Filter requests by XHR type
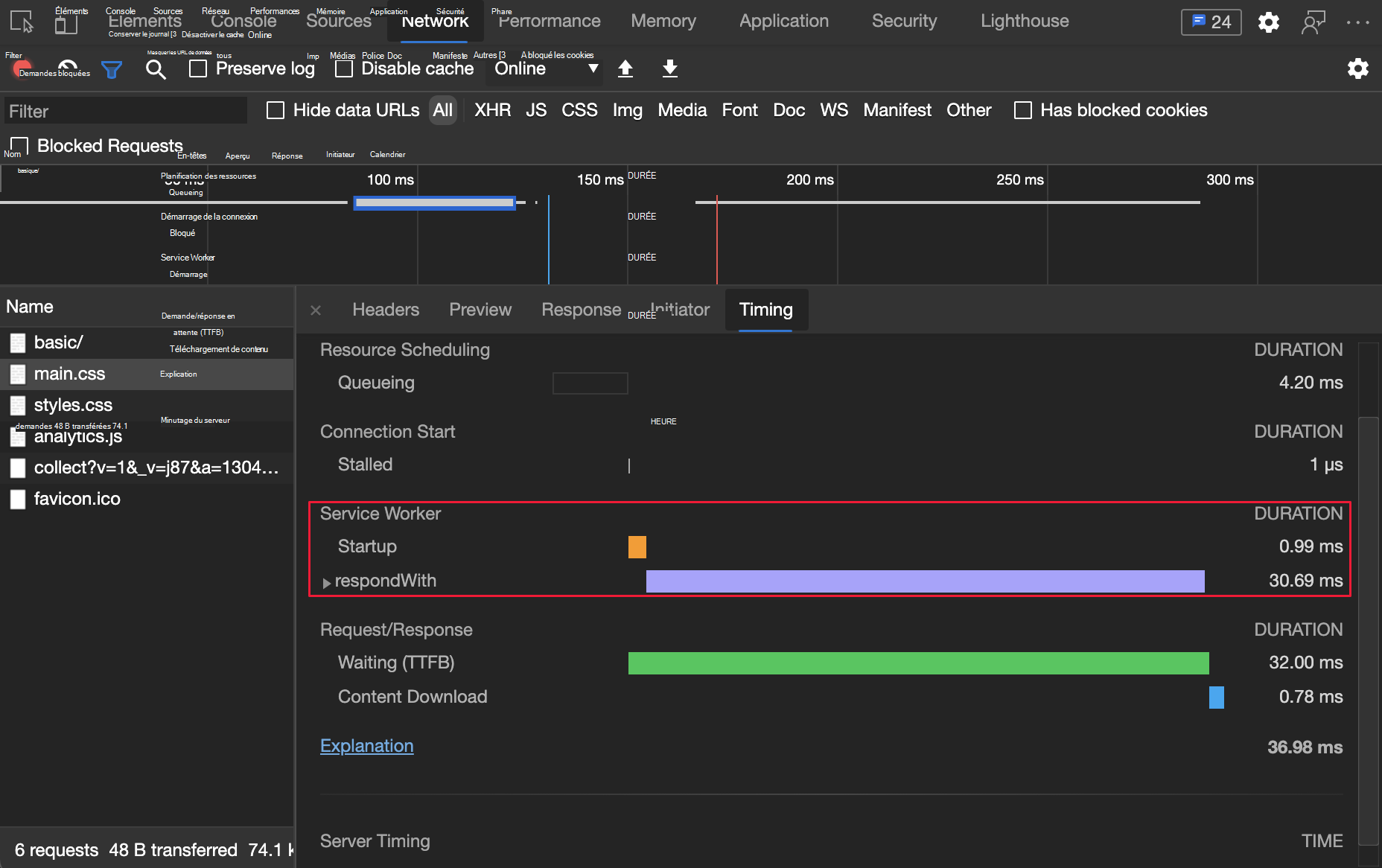Screen dimensions: 1382x868 pos(492,110)
